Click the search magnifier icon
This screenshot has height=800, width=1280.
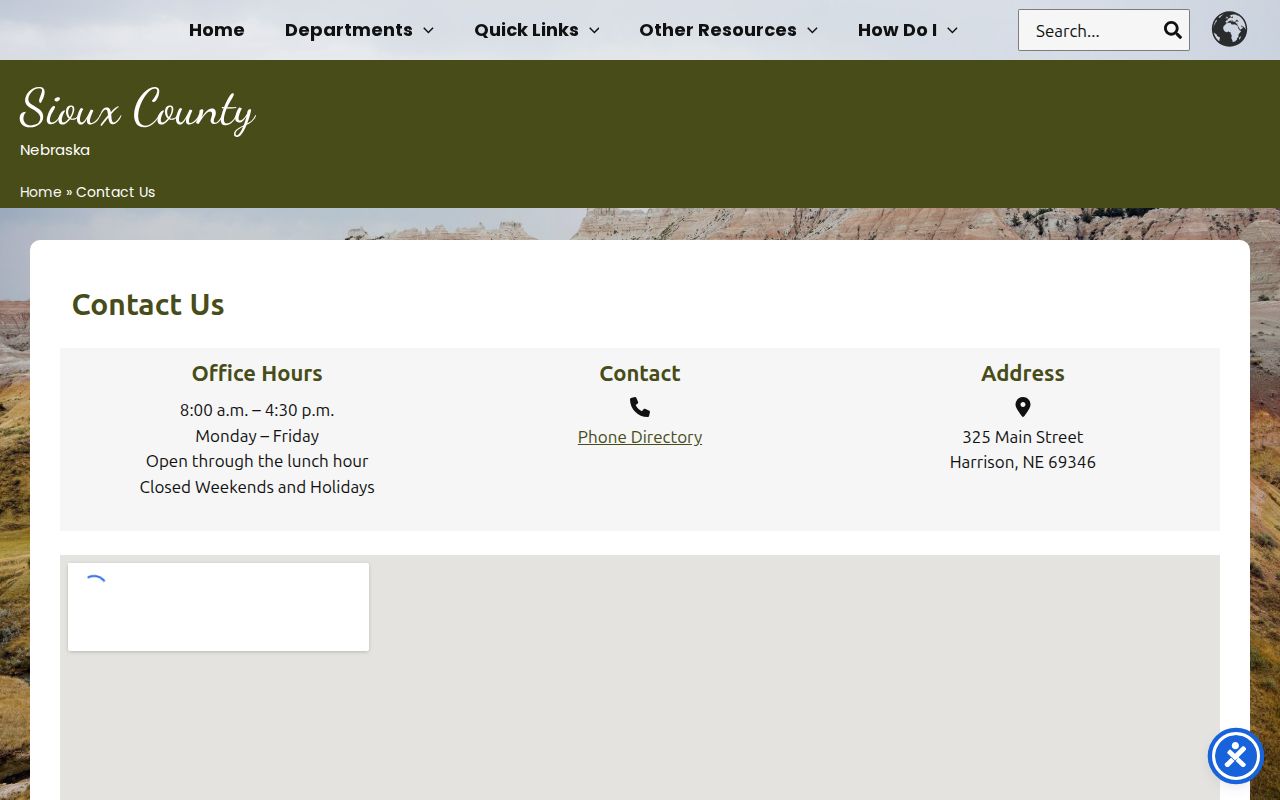click(x=1173, y=30)
